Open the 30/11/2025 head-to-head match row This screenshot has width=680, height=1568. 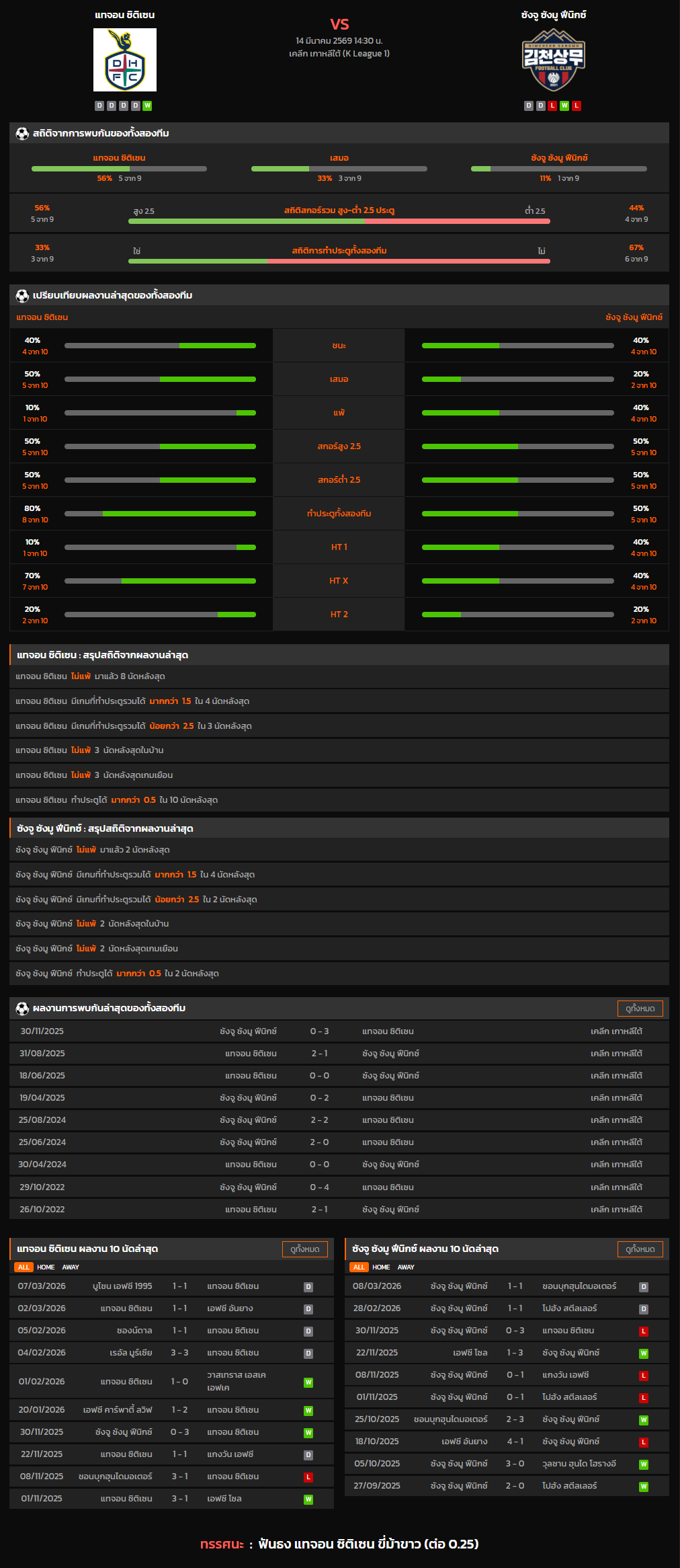(339, 1031)
